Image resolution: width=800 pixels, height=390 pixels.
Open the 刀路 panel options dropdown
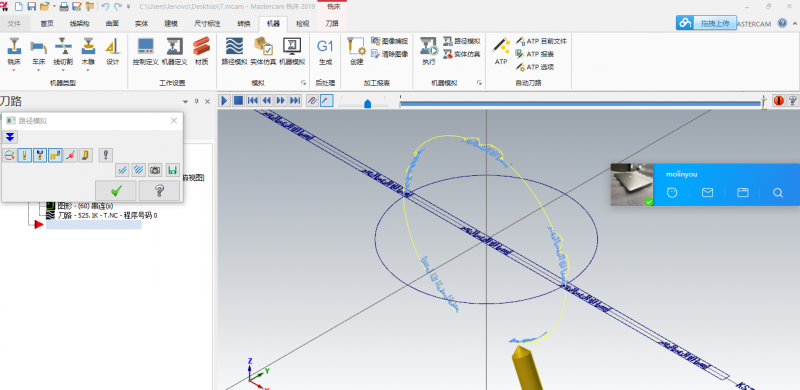pyautogui.click(x=185, y=102)
